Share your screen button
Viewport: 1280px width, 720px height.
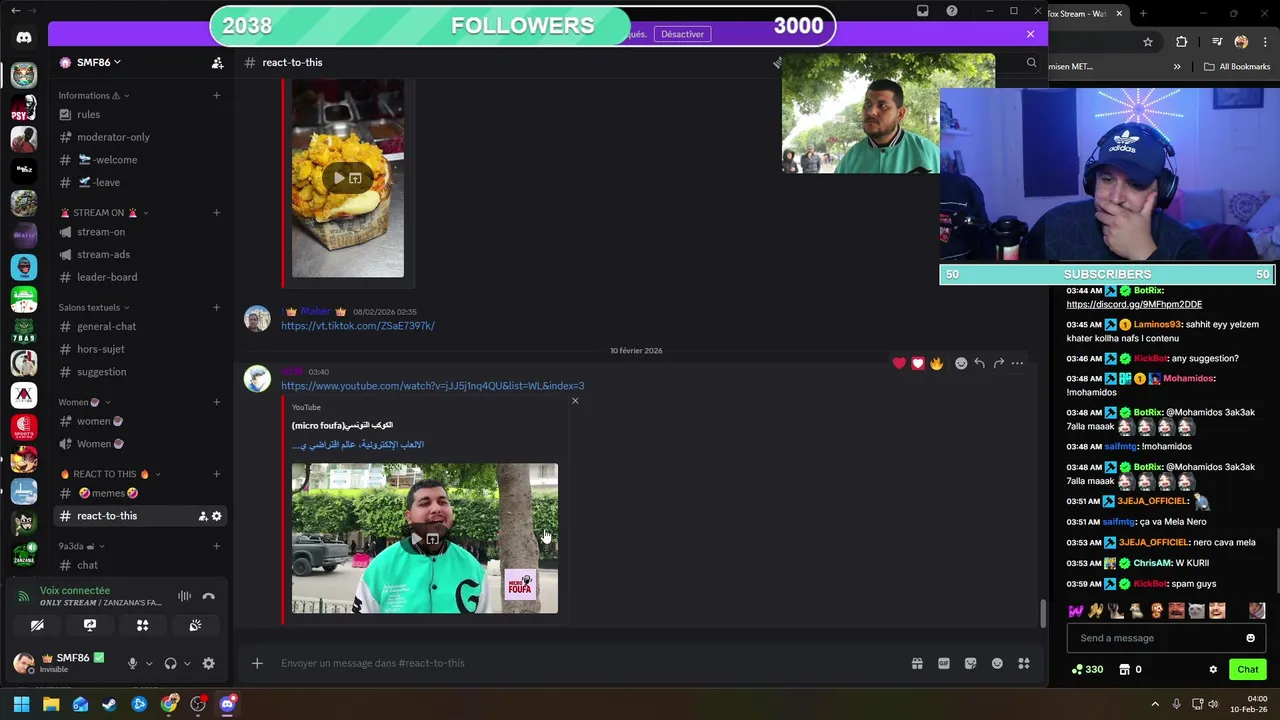pyautogui.click(x=90, y=625)
